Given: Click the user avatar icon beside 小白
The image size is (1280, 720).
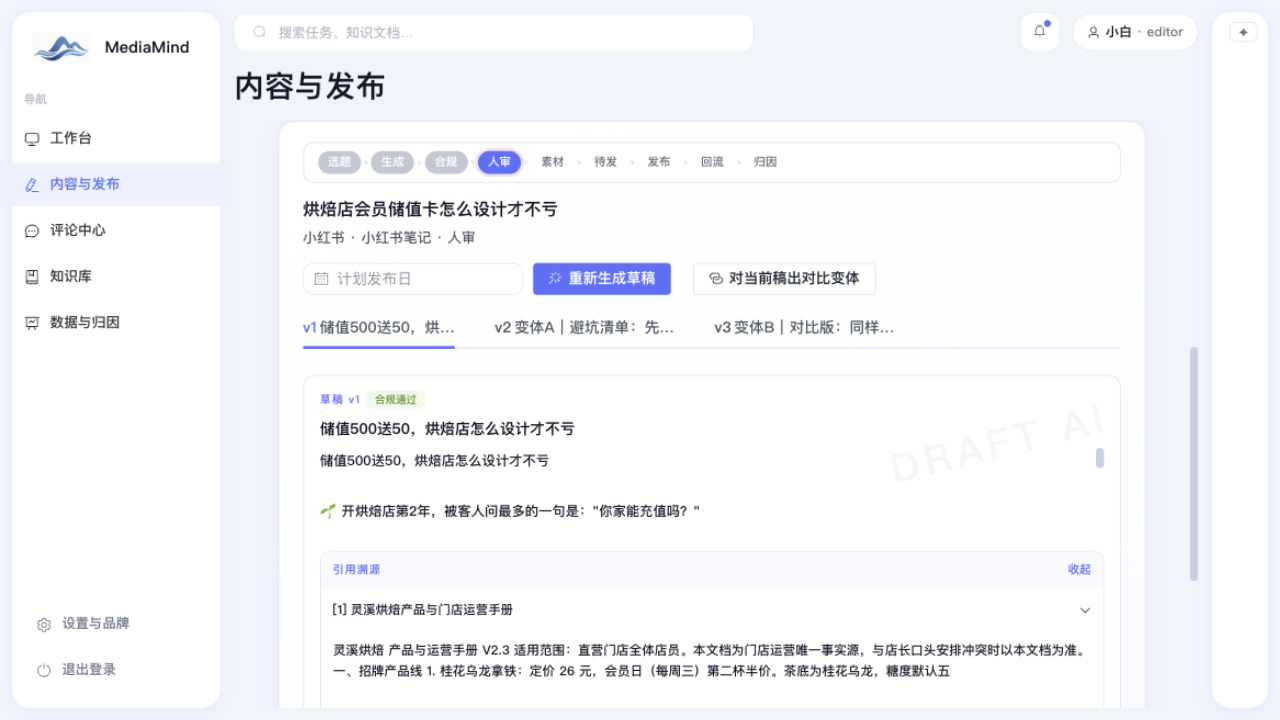Looking at the screenshot, I should point(1093,32).
